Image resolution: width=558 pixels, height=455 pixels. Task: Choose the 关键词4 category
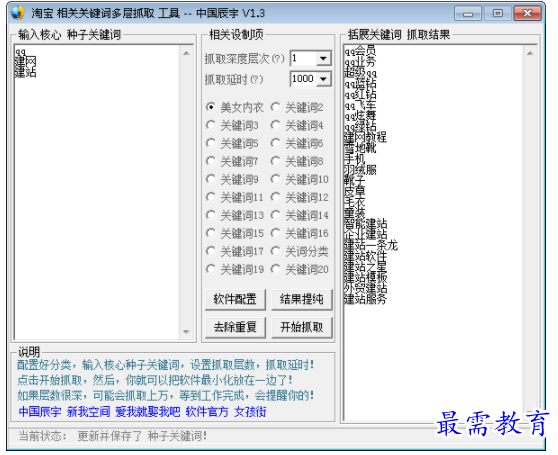tap(275, 125)
